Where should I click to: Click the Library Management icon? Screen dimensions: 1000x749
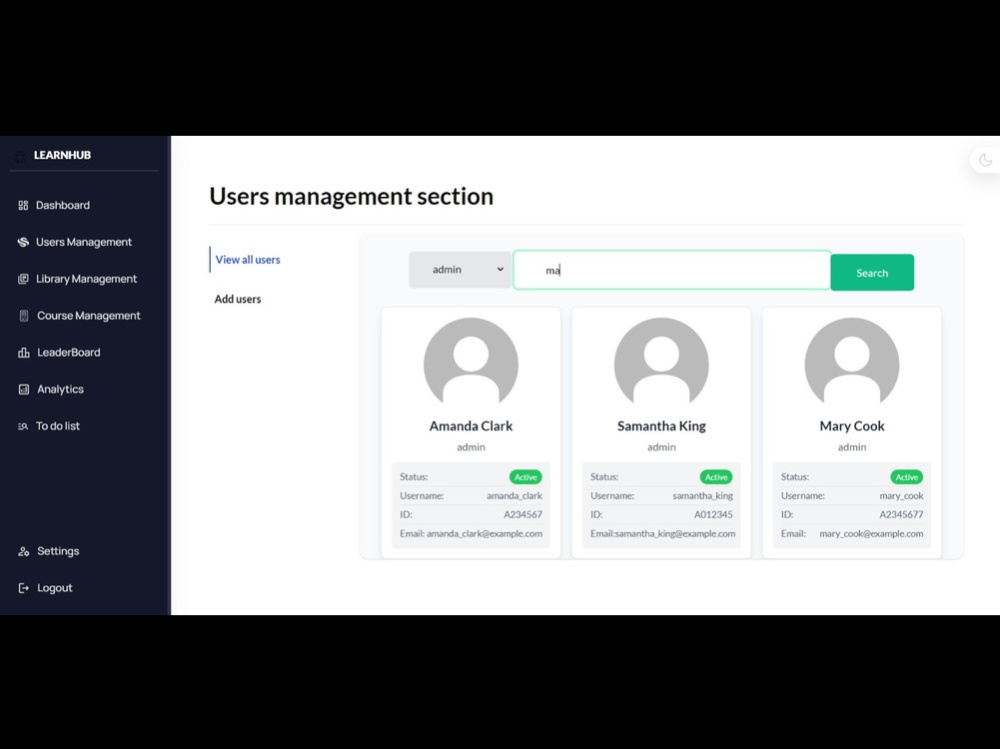coord(23,279)
